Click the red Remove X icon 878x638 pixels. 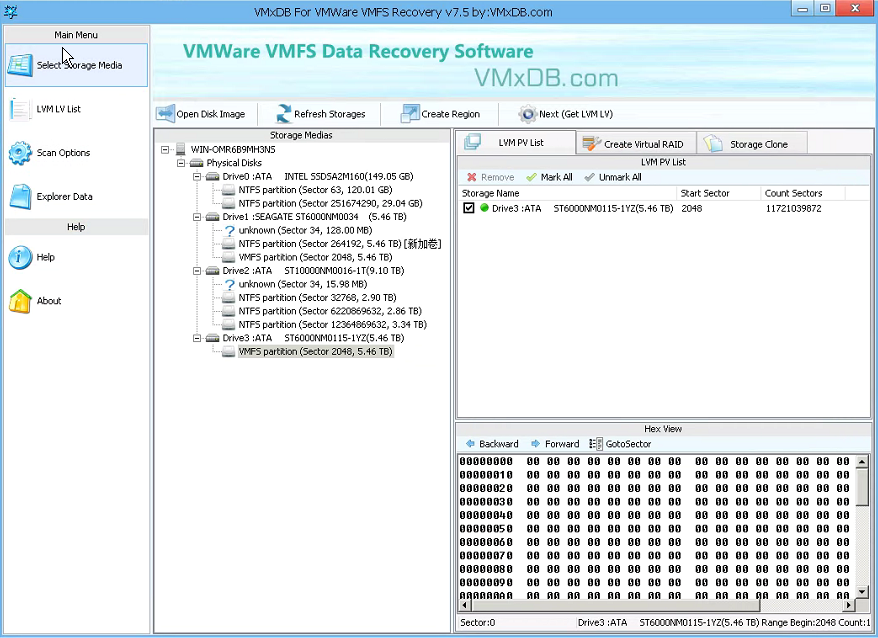click(x=471, y=177)
